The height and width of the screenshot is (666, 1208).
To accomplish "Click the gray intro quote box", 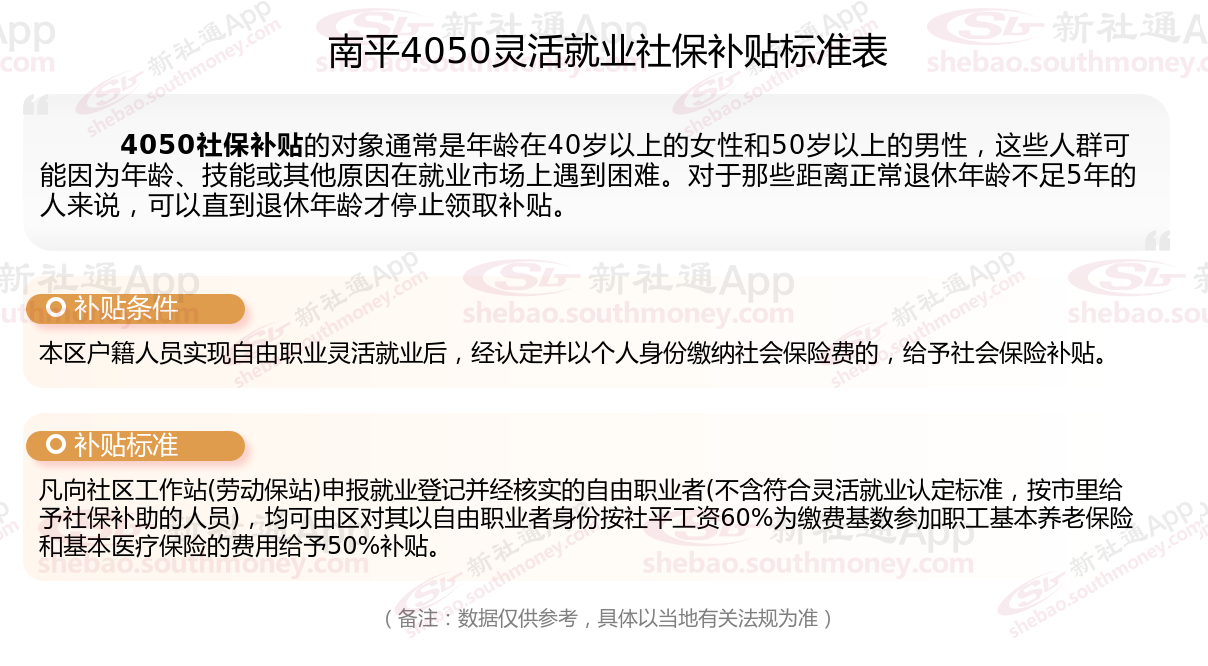I will pos(596,172).
